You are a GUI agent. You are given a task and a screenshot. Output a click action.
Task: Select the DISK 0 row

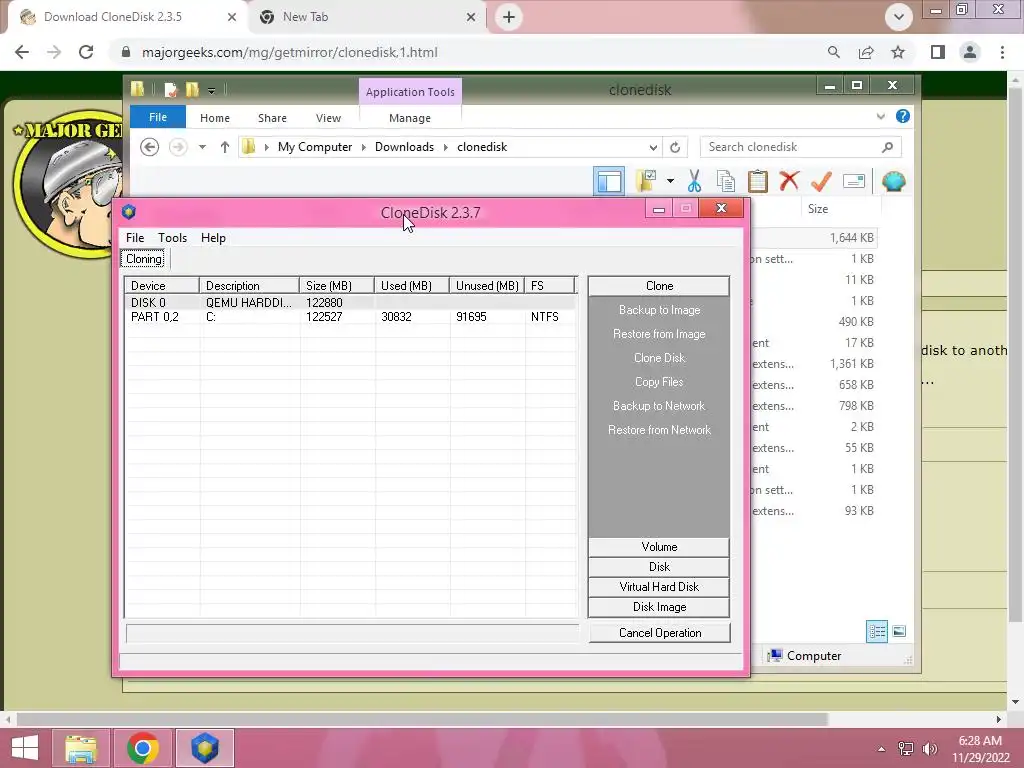coord(351,302)
